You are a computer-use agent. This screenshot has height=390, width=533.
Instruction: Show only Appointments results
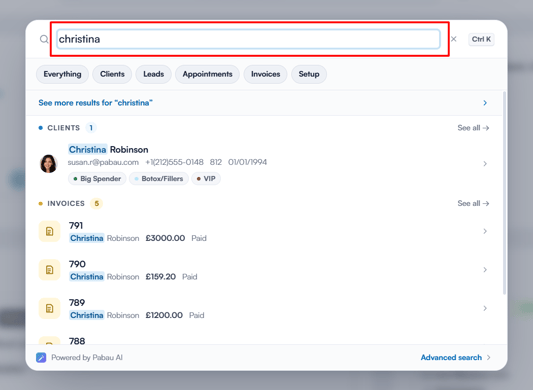coord(207,74)
